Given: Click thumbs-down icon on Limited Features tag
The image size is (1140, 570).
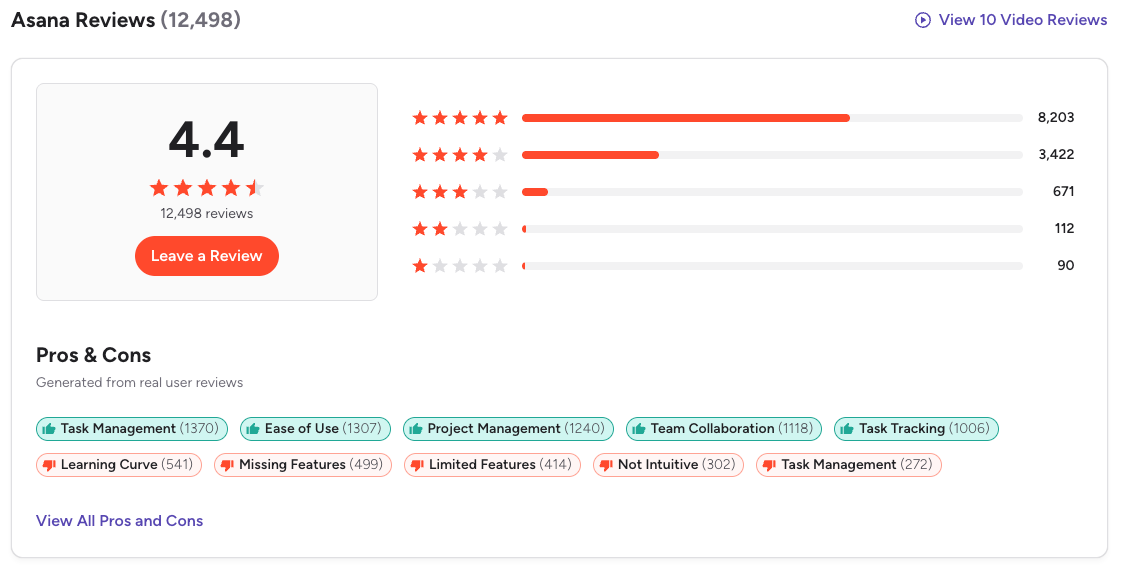Looking at the screenshot, I should (x=417, y=465).
